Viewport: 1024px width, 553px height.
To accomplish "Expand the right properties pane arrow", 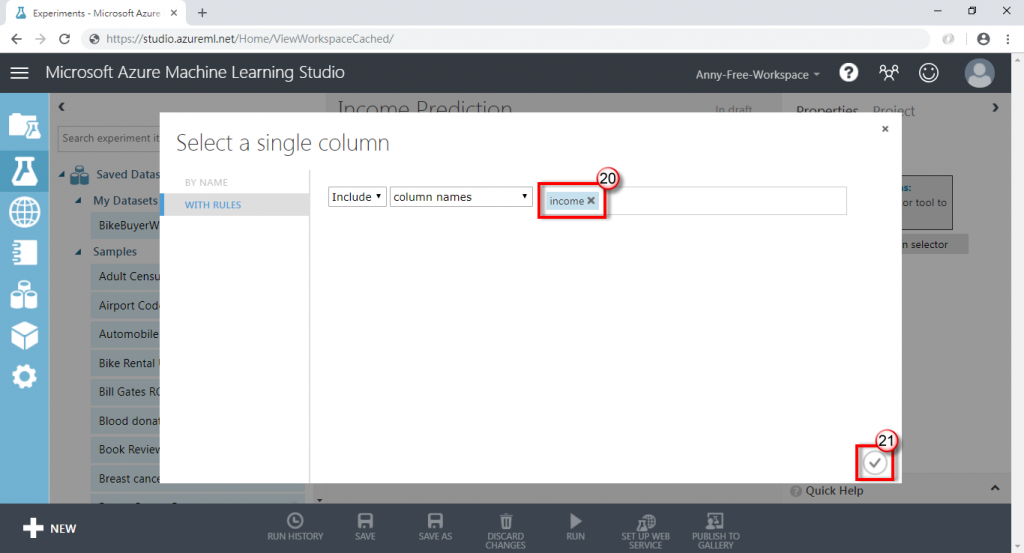I will pyautogui.click(x=995, y=107).
